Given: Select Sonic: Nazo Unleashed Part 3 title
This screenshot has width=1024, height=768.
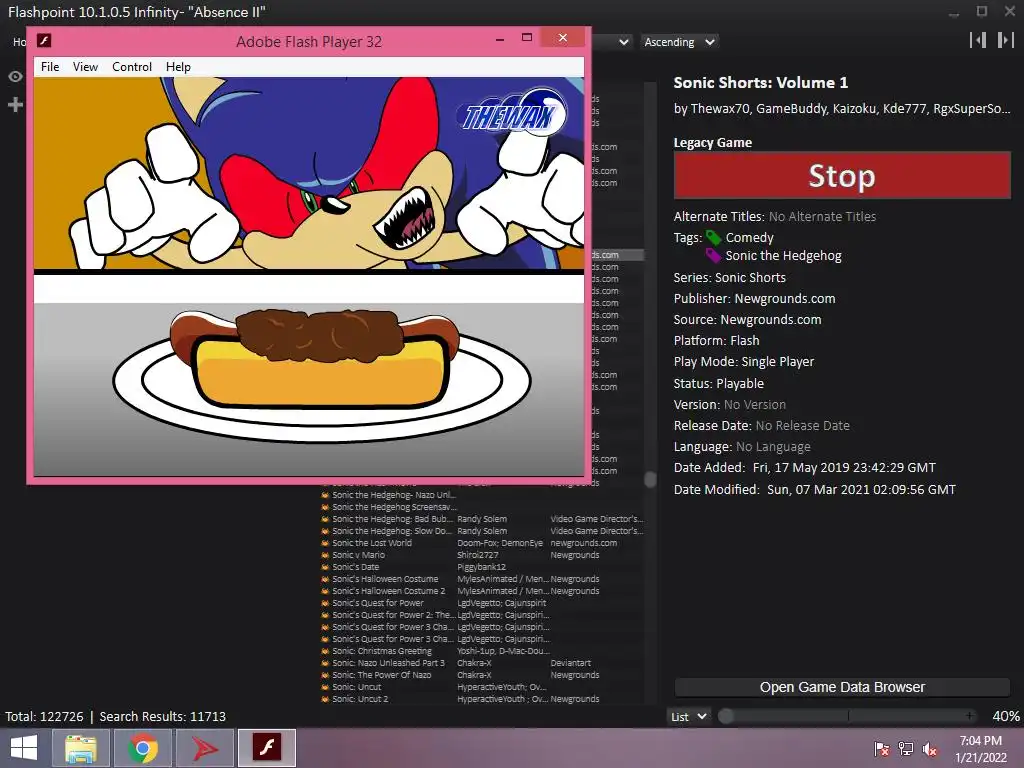Looking at the screenshot, I should [x=389, y=663].
